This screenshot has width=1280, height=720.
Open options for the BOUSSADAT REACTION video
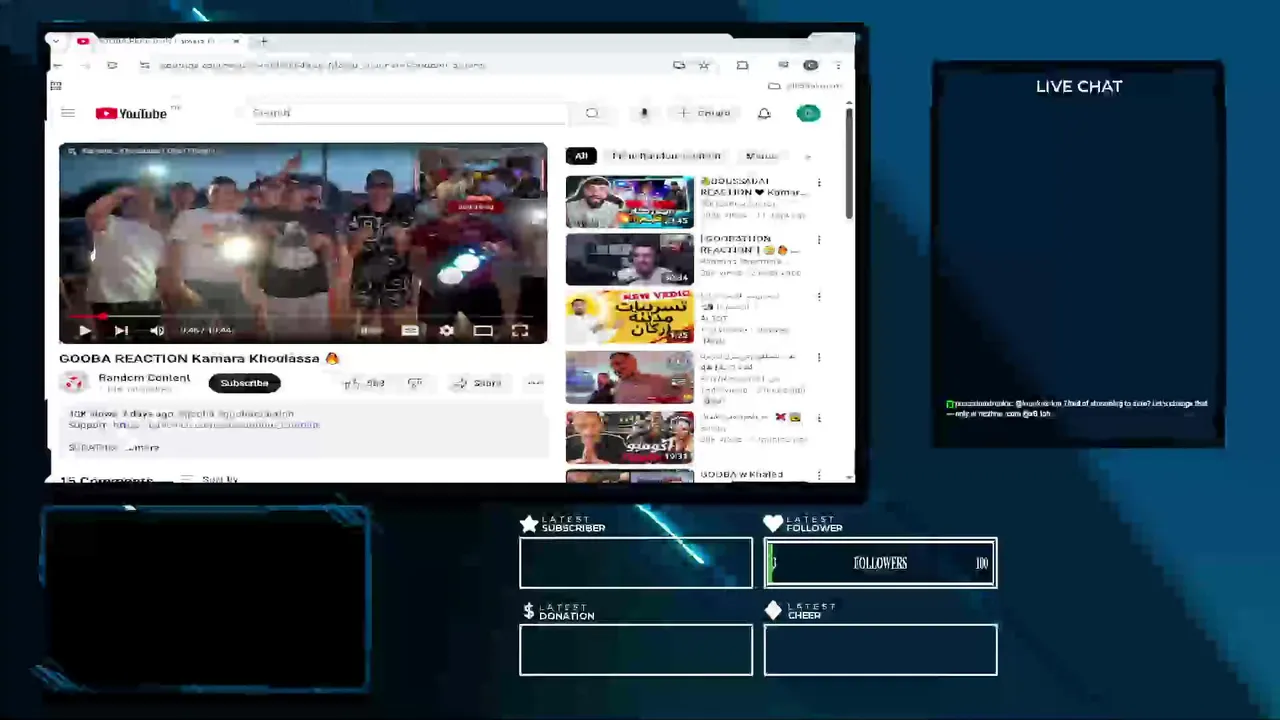point(819,183)
